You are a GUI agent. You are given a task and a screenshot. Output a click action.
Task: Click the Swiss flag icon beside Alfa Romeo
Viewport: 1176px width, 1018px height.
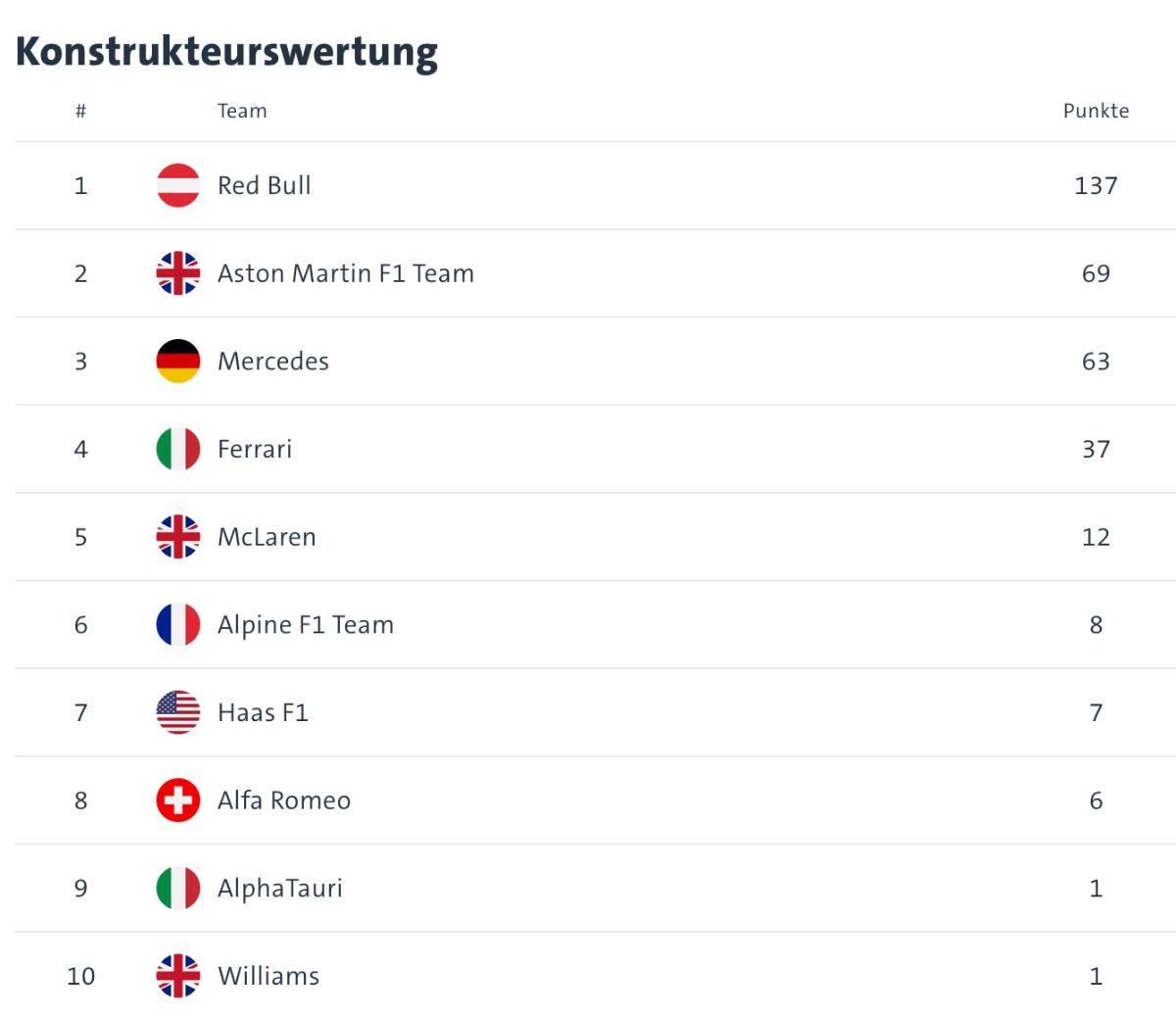click(178, 800)
